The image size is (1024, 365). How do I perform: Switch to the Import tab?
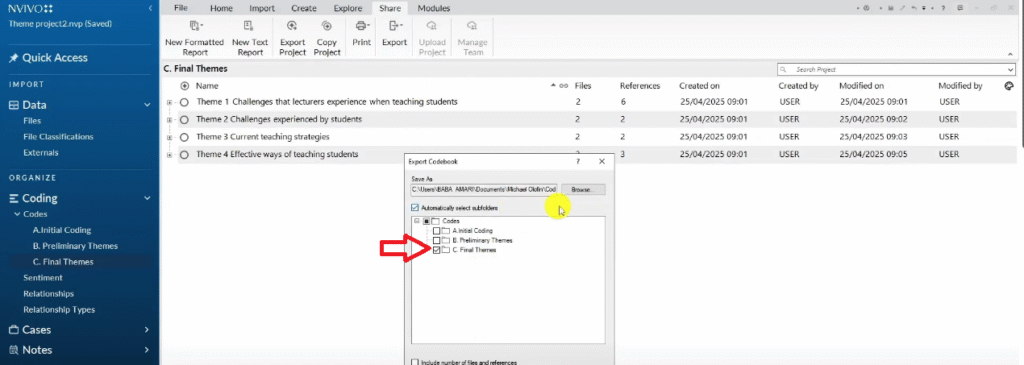click(x=261, y=8)
